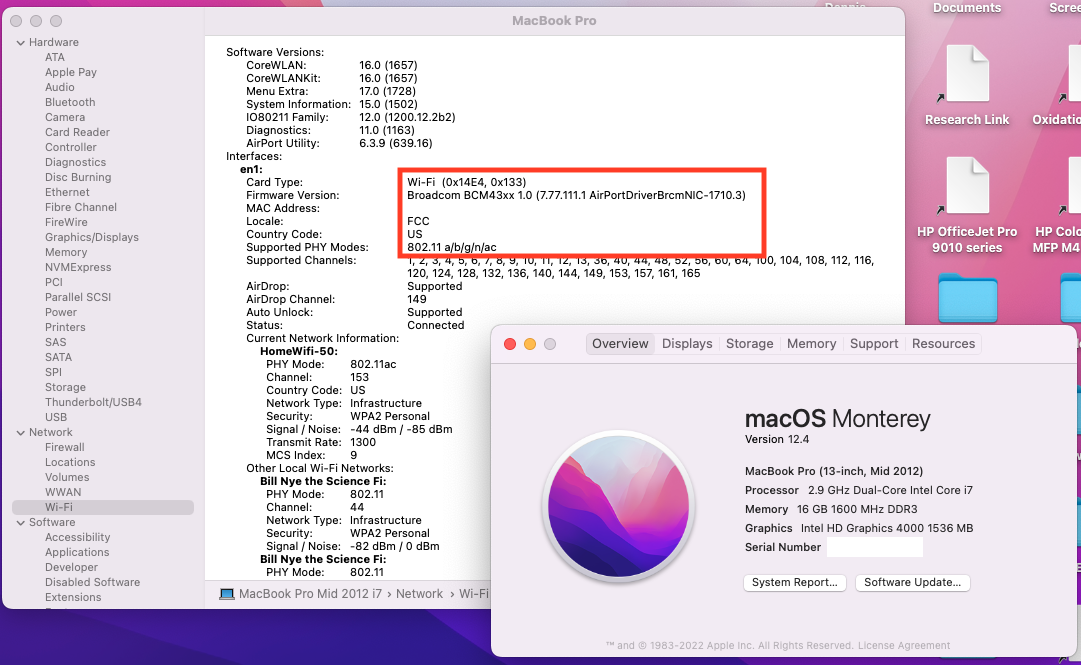Select Fibre Channel in the sidebar

(81, 207)
